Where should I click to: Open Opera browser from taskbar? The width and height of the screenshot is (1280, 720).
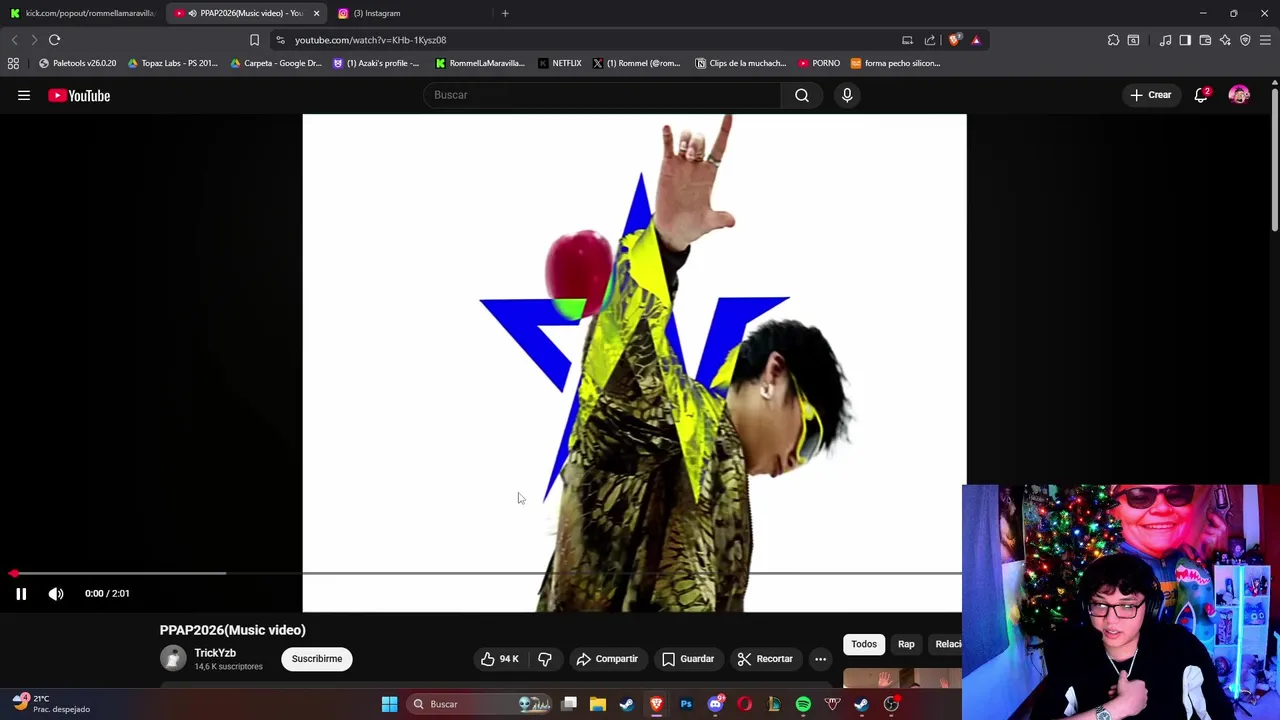click(744, 704)
